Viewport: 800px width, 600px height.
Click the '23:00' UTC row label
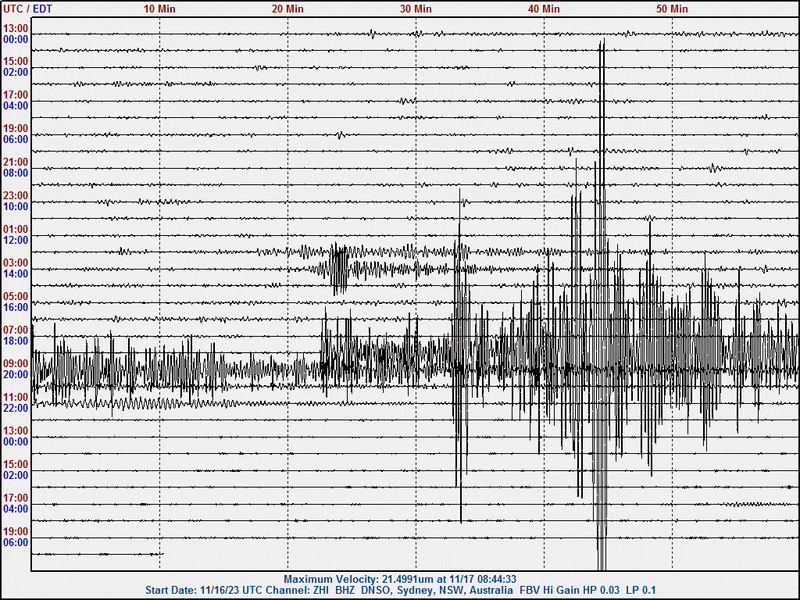pyautogui.click(x=16, y=196)
